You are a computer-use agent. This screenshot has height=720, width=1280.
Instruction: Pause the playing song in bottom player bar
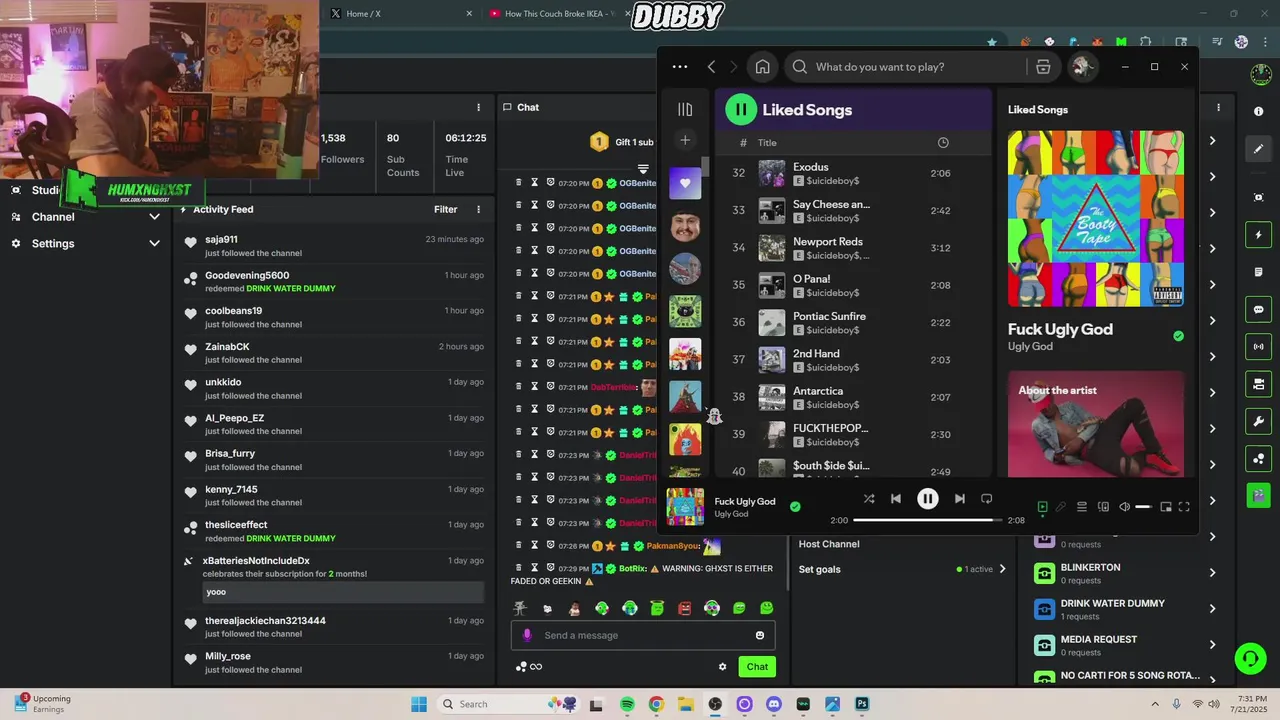928,498
